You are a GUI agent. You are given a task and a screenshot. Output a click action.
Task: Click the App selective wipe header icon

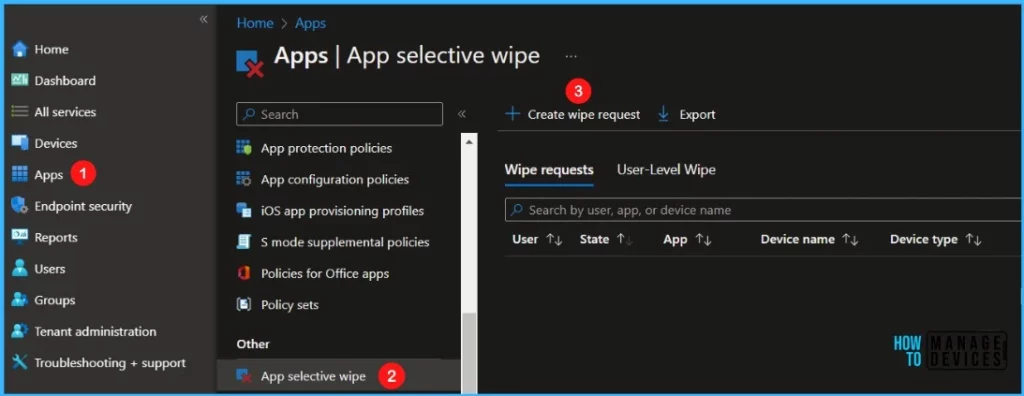249,63
